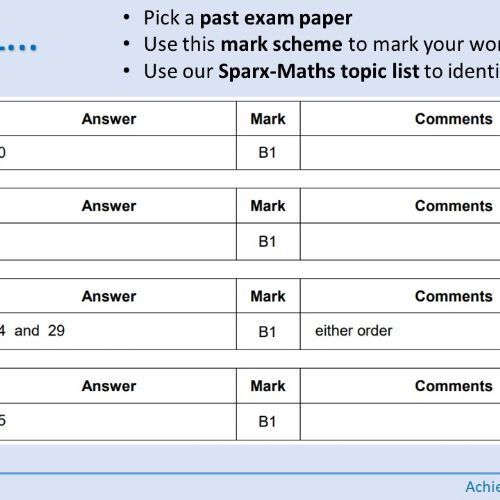Select the 'either order' comments cell
500x500 pixels.
400,331
